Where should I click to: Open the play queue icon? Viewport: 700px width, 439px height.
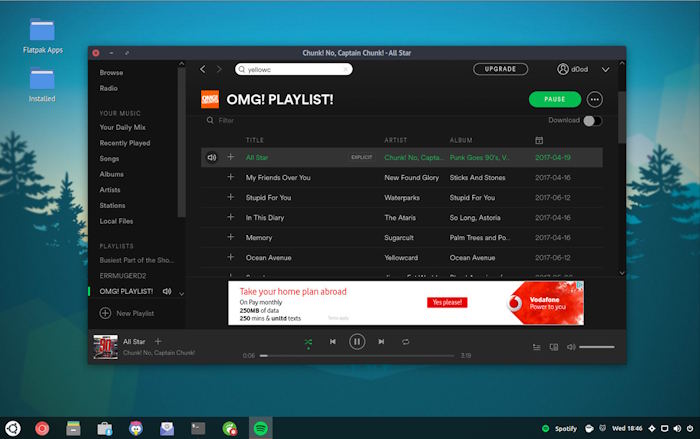537,347
